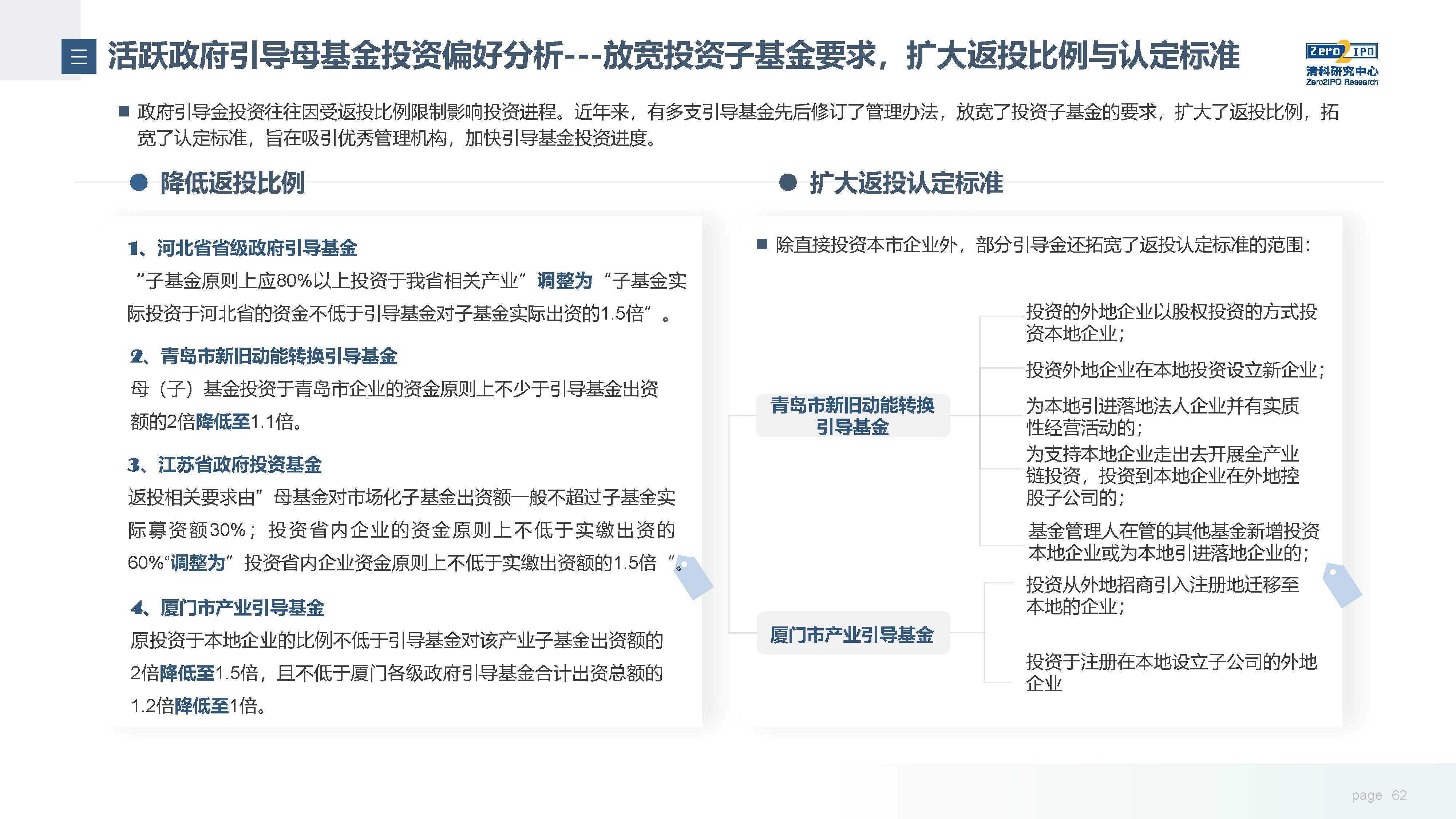Click heading 4、厦门市产业引导基金 on left
Viewport: 1456px width, 819px height.
pyautogui.click(x=227, y=608)
